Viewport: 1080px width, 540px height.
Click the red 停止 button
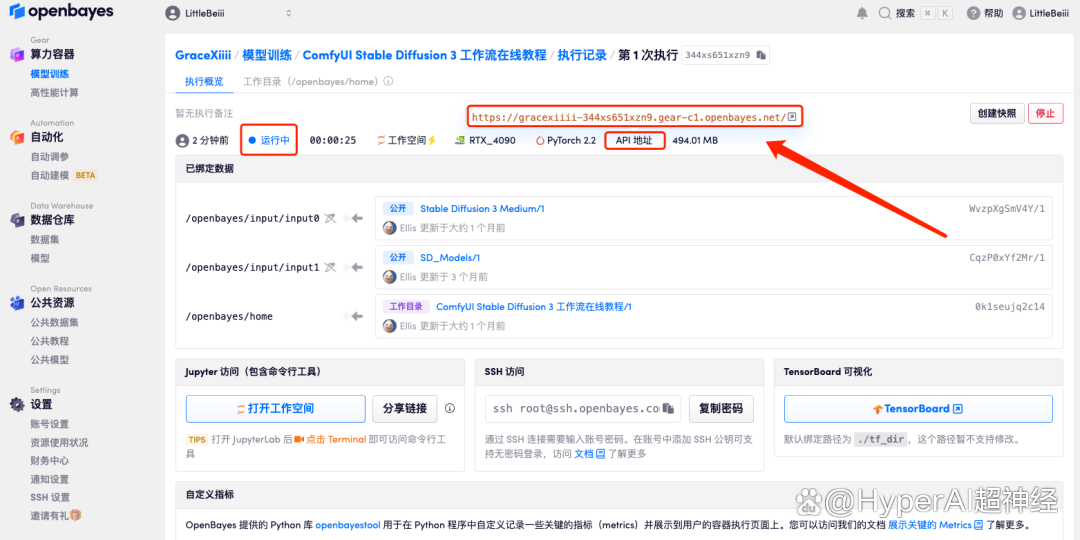pos(1046,114)
